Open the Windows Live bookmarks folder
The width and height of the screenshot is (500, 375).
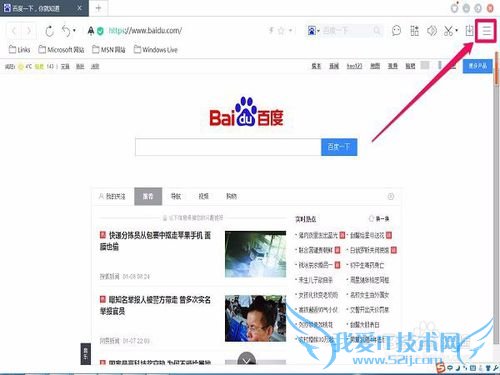156,50
